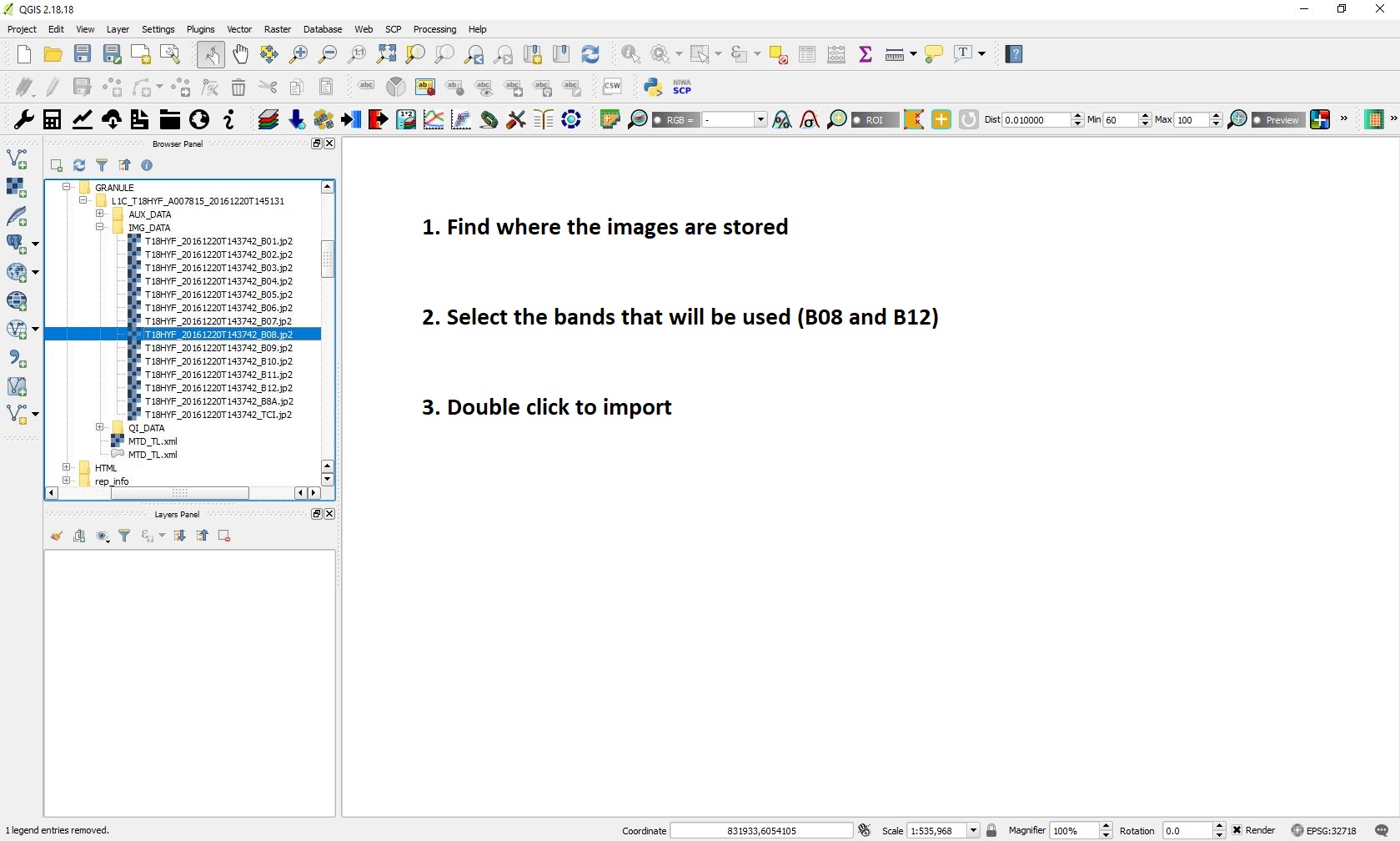Open the Raster menu
Screen dimensions: 1400x841
point(277,29)
